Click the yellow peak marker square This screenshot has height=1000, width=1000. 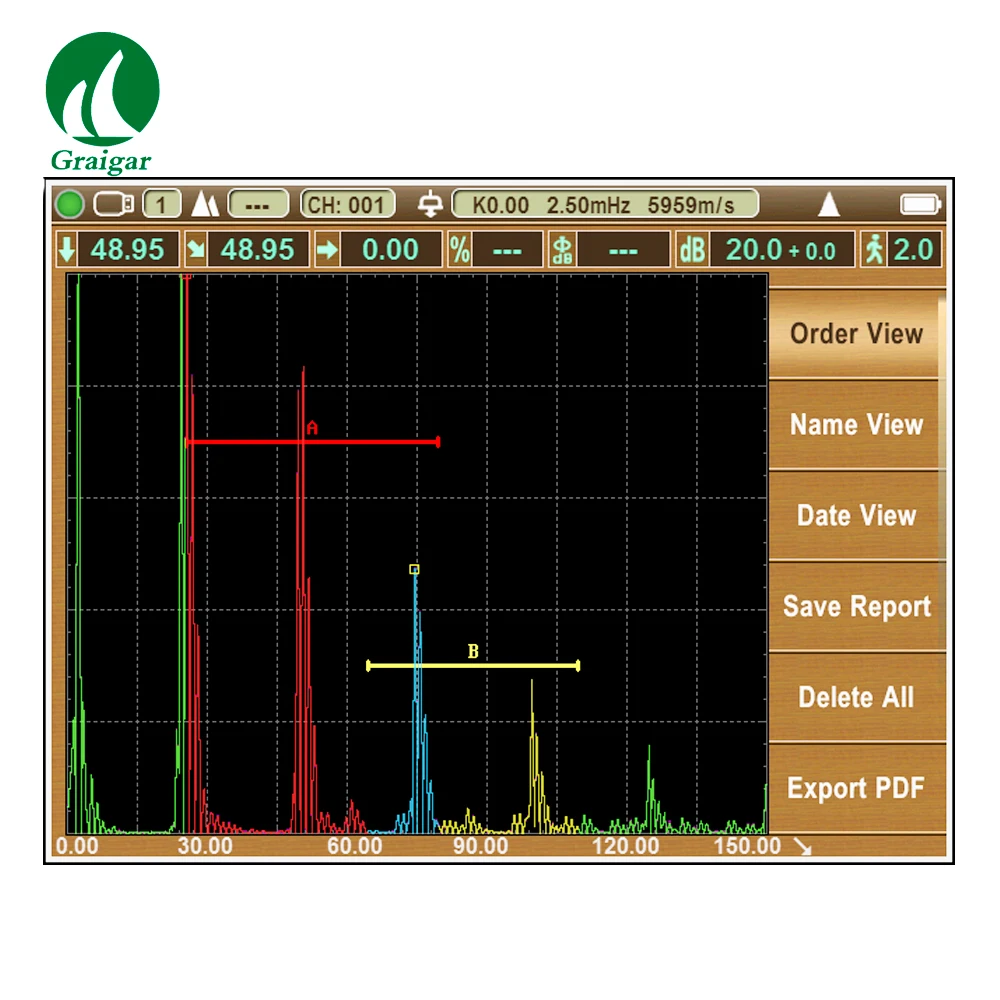tap(414, 569)
